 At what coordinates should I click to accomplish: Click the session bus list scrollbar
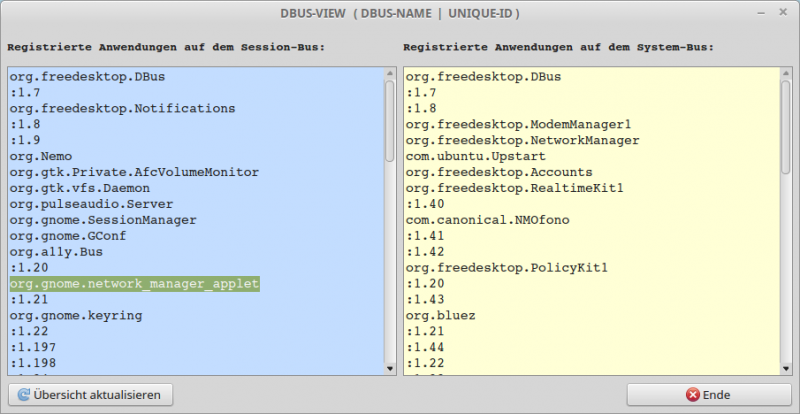[389, 120]
